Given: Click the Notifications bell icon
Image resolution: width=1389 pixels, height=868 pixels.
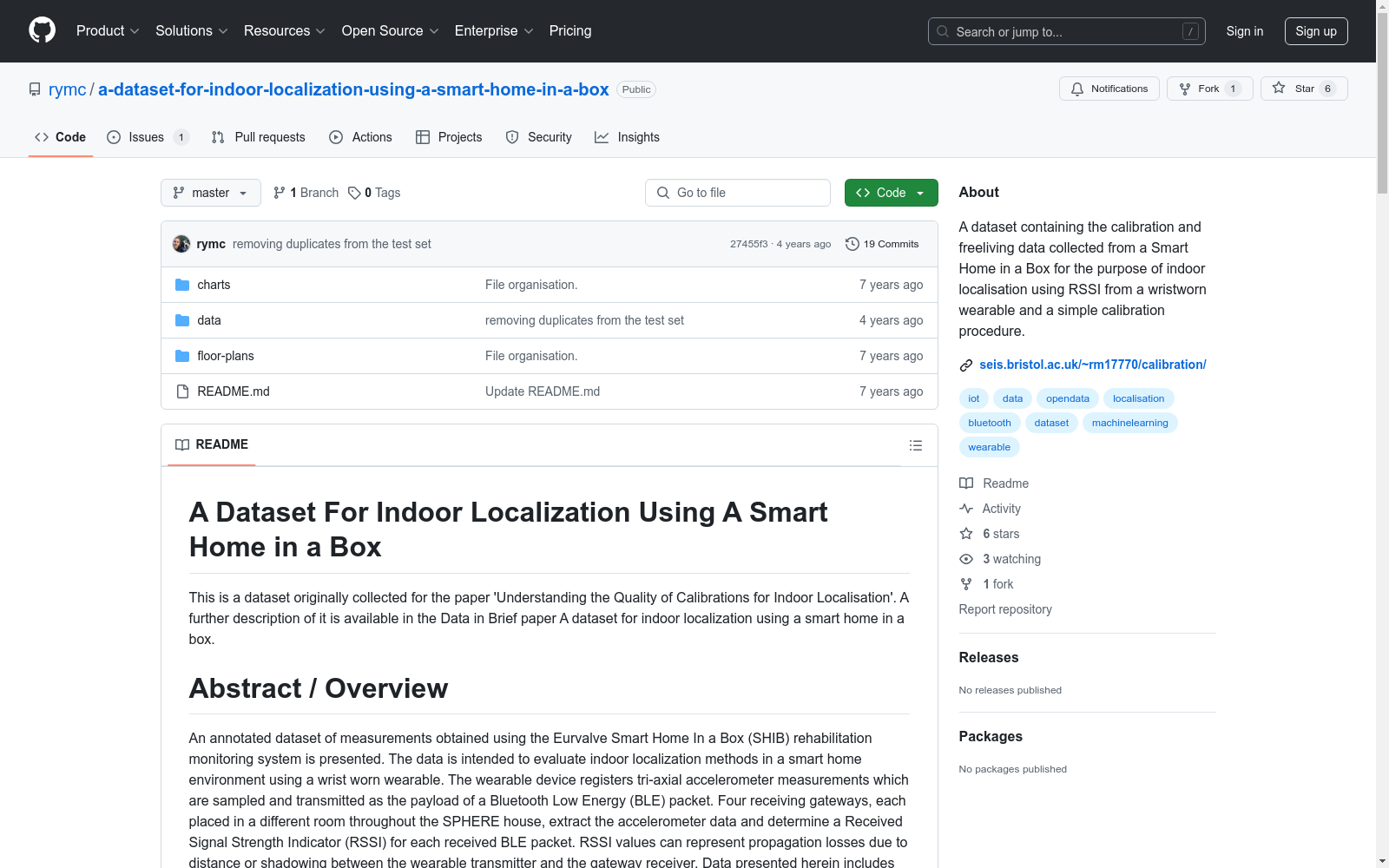Looking at the screenshot, I should (1077, 89).
